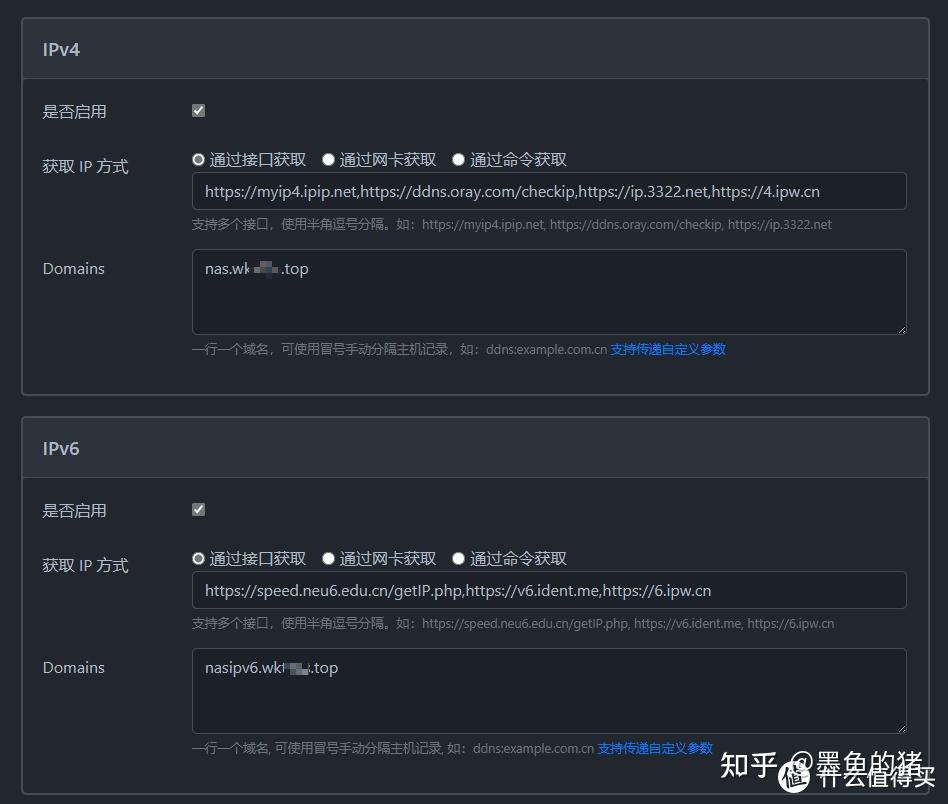Screen dimensions: 948x804
Task: Click the IPv4 interface URL input field
Action: [x=549, y=190]
